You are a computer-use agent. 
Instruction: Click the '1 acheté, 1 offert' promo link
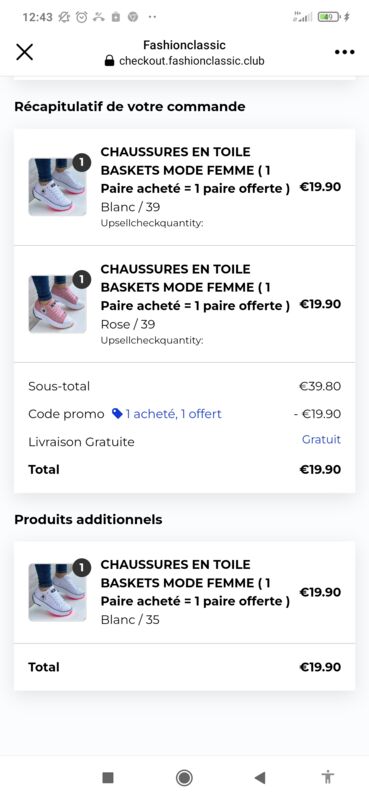pos(174,414)
